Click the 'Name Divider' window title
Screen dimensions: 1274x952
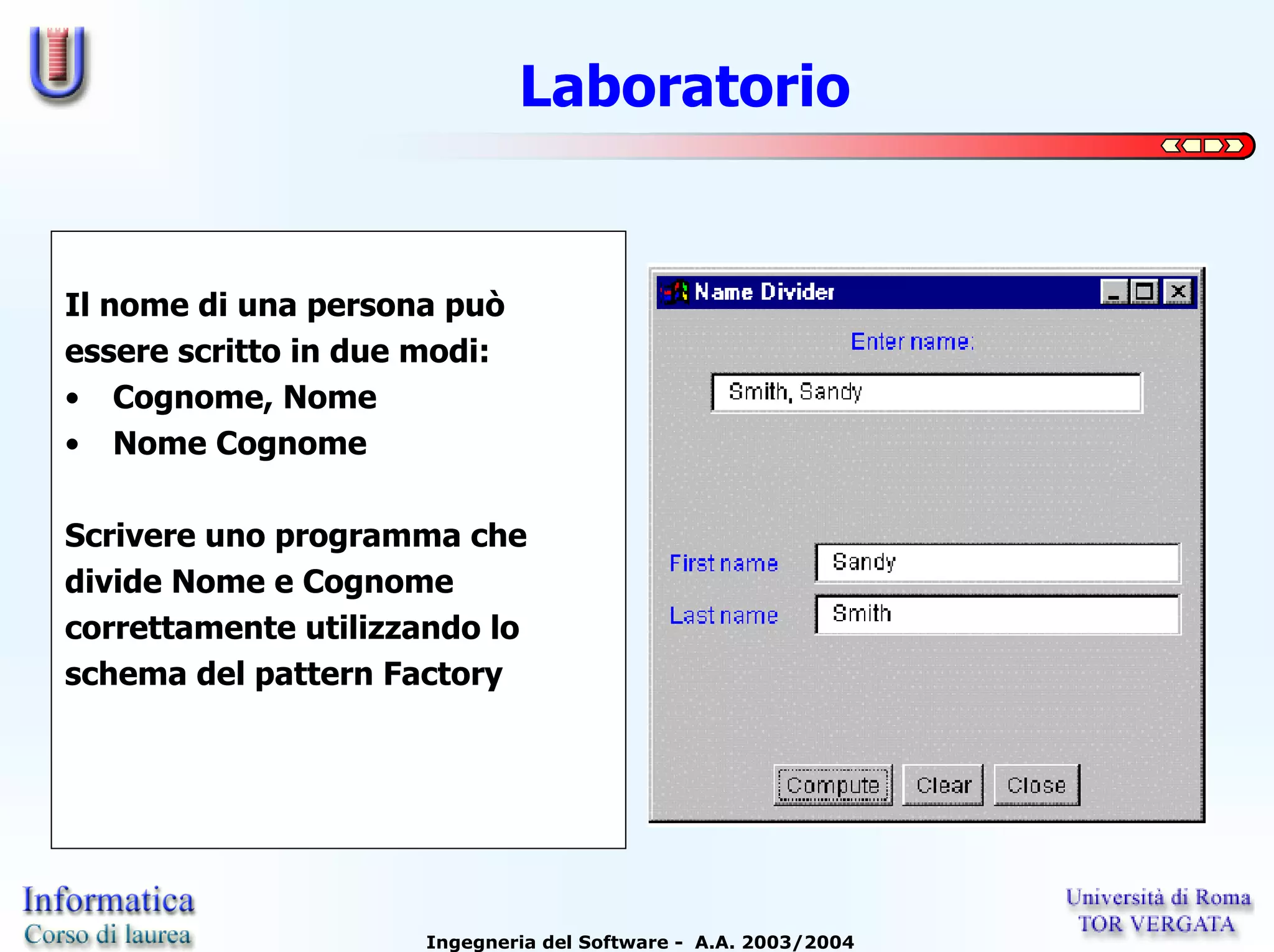(764, 292)
